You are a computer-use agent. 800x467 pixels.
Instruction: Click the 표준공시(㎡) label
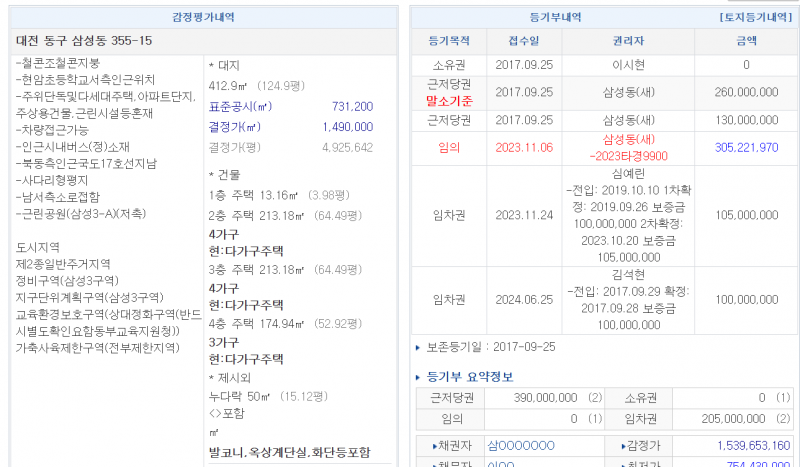(x=241, y=107)
